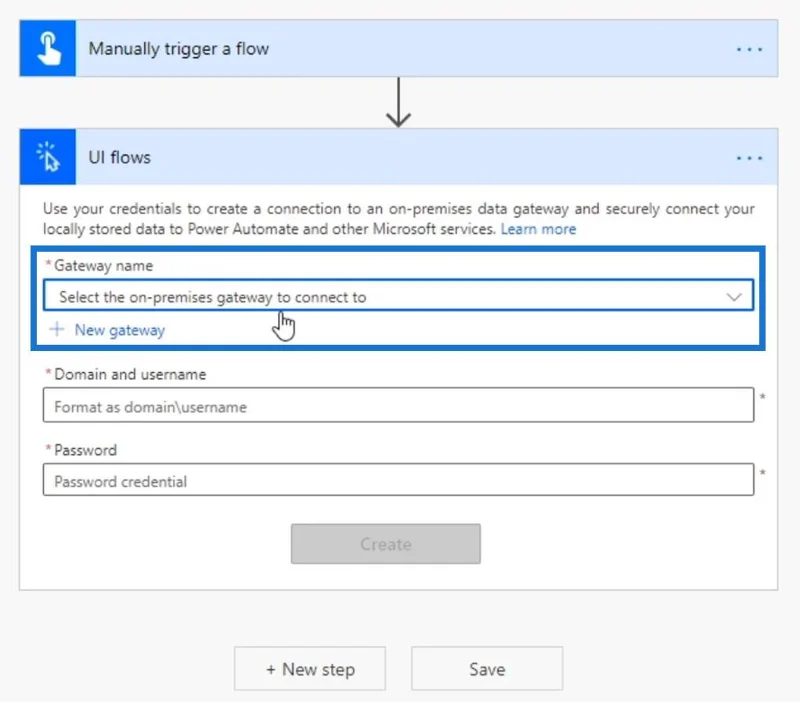
Task: Select the Manually trigger a flow title
Action: tap(179, 49)
